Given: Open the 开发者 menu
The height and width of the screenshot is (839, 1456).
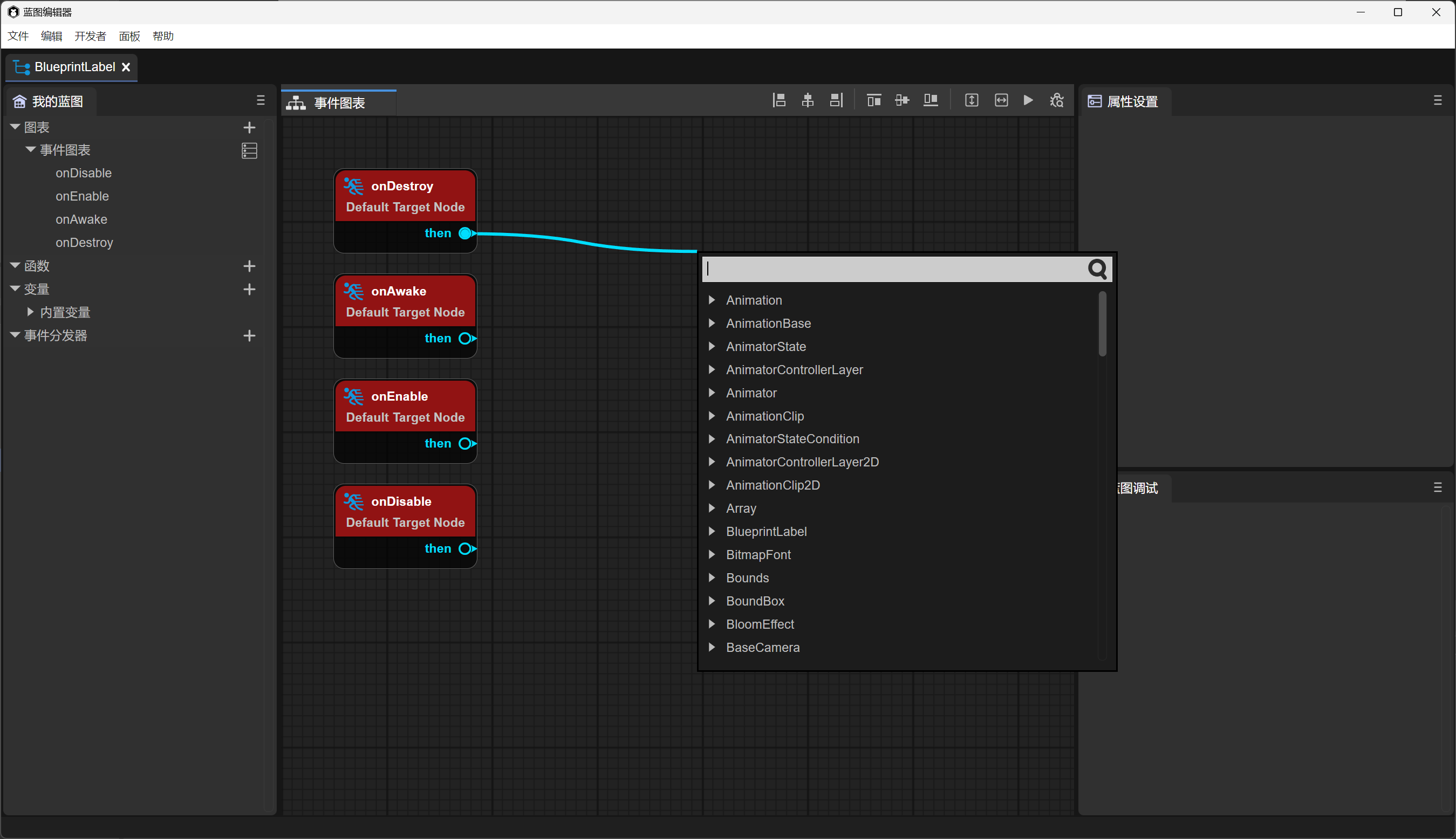Looking at the screenshot, I should coord(90,36).
